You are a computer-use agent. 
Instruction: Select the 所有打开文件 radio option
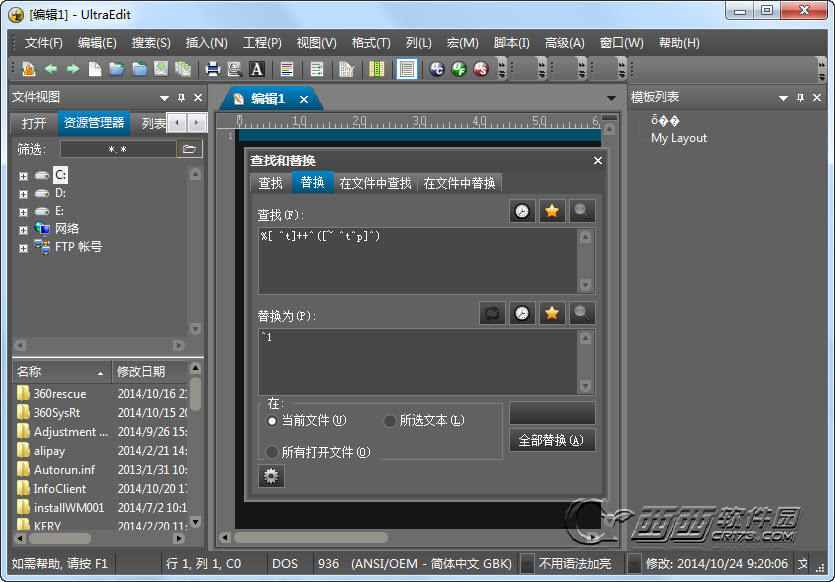pos(272,451)
